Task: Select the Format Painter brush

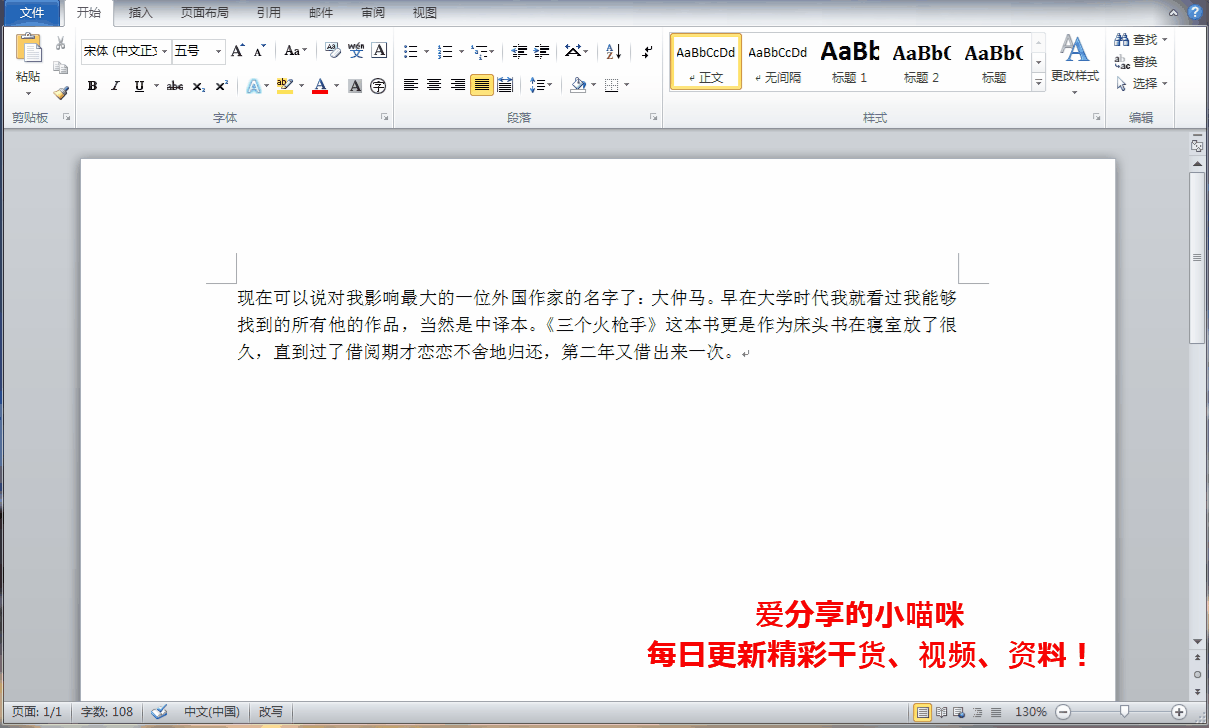Action: 61,92
